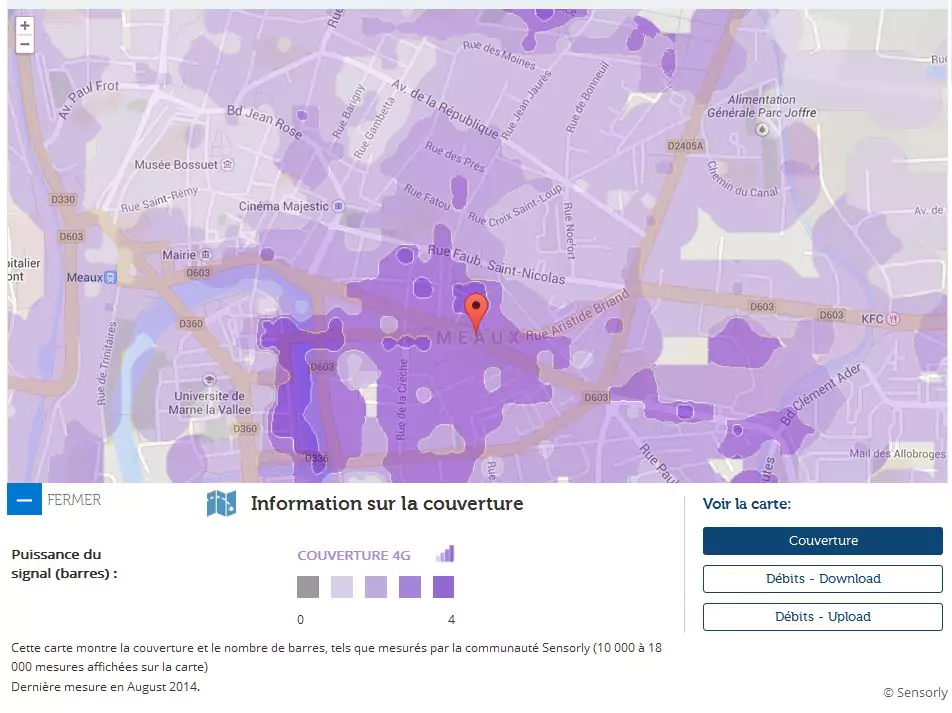Zoom out of the map

(x=25, y=44)
